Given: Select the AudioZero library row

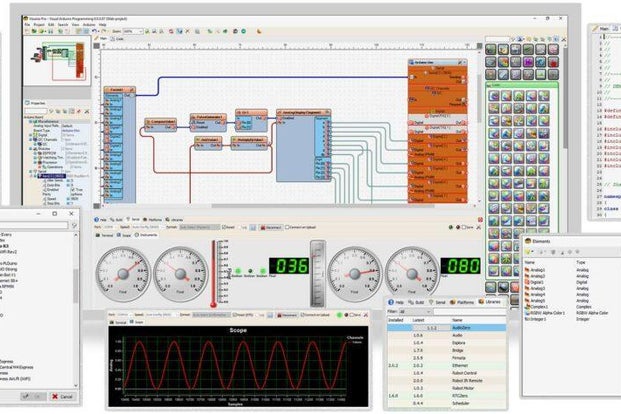Looking at the screenshot, I should point(446,328).
